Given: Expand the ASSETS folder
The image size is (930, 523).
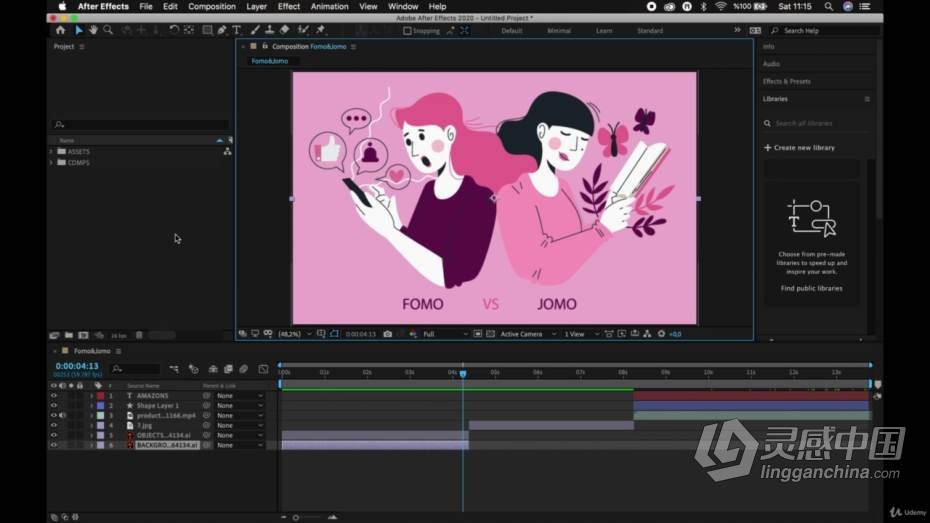Looking at the screenshot, I should tap(51, 152).
